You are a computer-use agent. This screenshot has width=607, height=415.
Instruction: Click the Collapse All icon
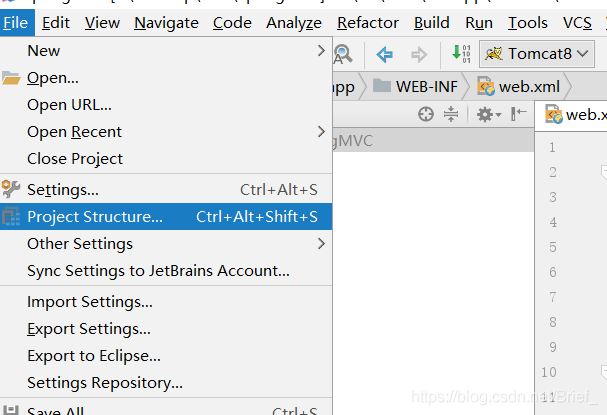[451, 115]
